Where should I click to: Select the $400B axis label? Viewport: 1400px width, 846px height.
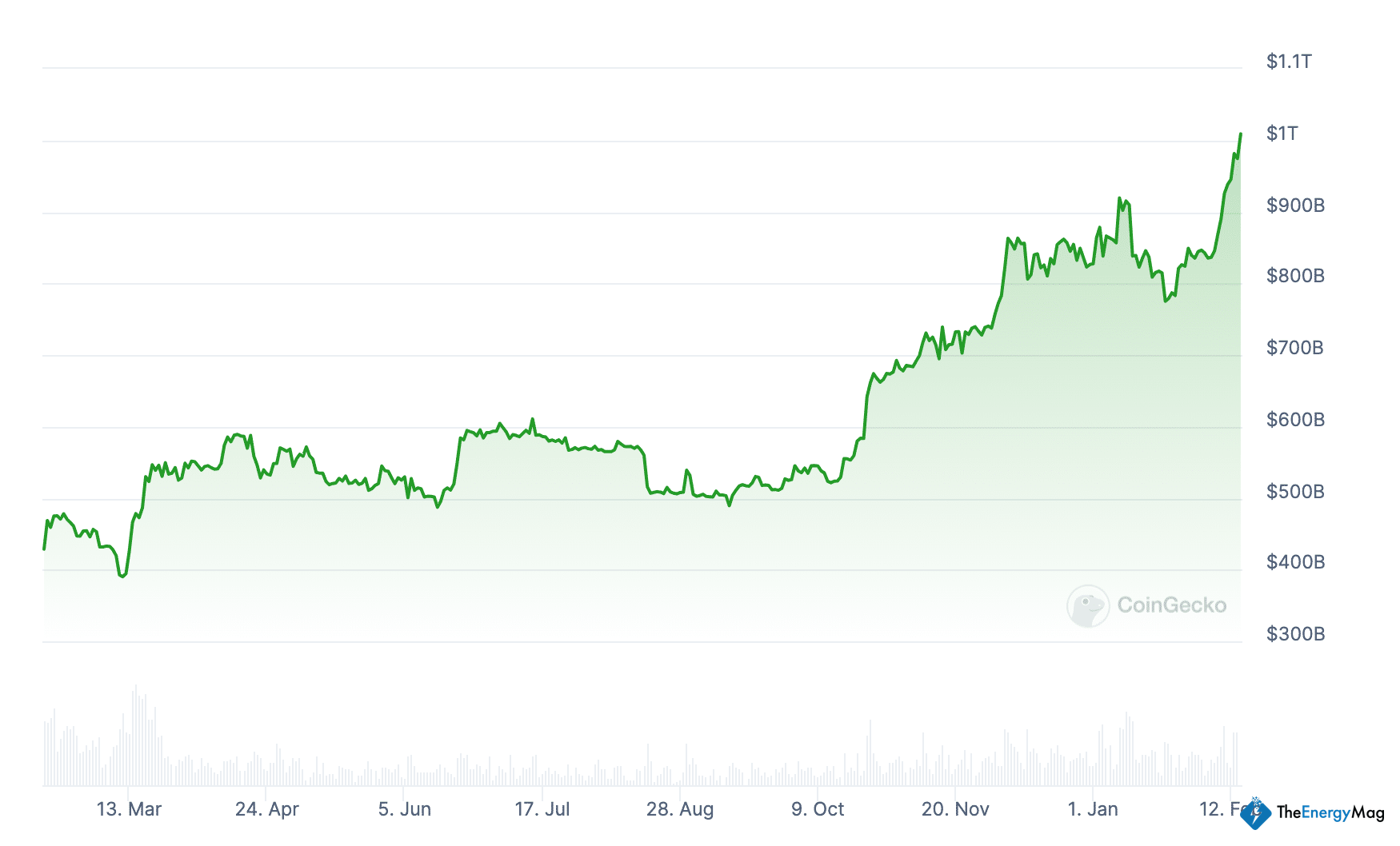tap(1295, 562)
